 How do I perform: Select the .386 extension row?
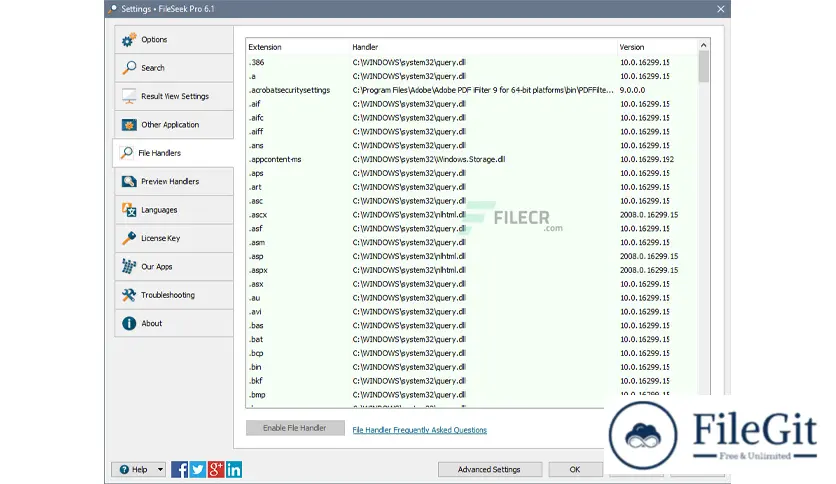click(x=471, y=62)
